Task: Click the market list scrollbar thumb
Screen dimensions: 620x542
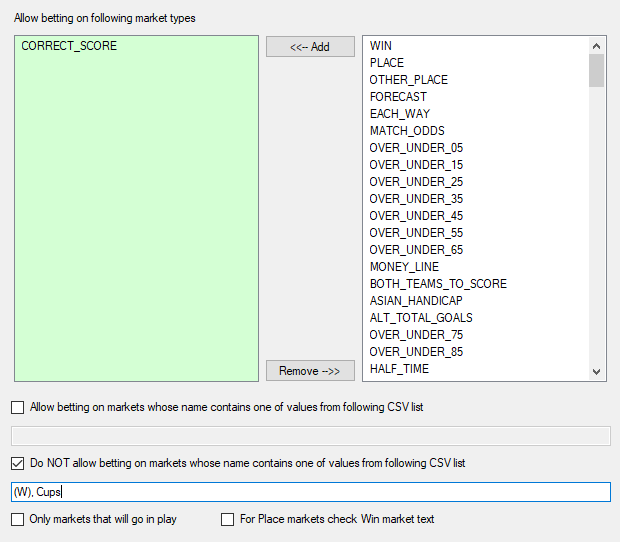Action: 596,70
